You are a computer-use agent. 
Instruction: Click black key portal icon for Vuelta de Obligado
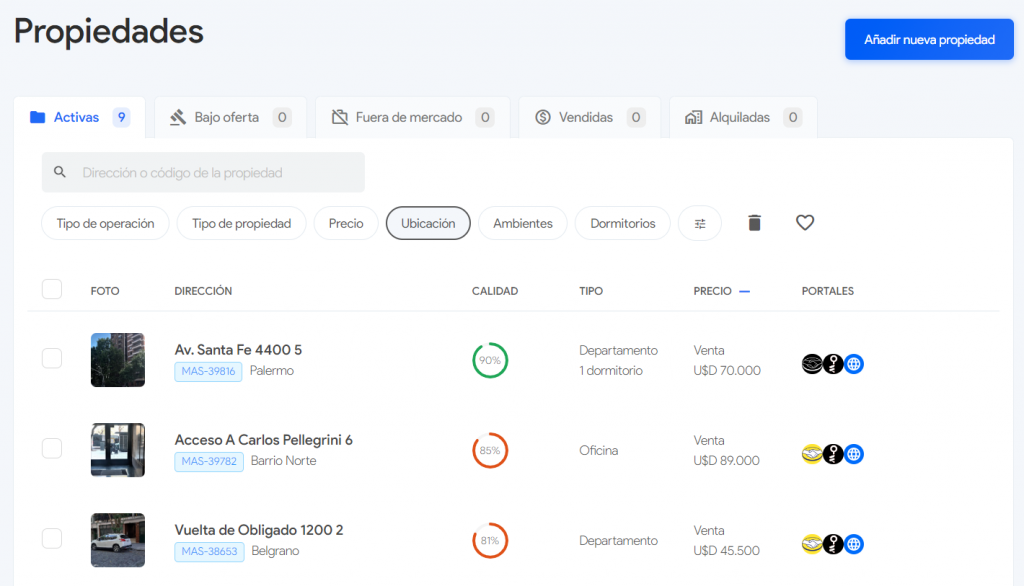(x=833, y=544)
